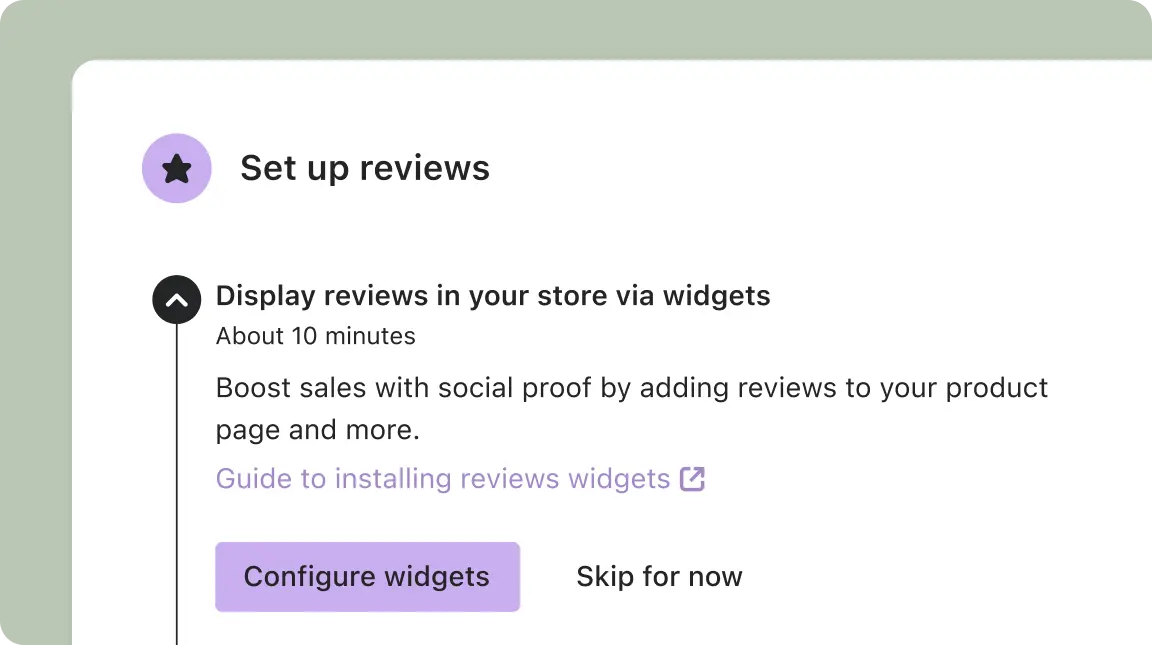Select the star inside the lavender circle
This screenshot has width=1152, height=645.
click(177, 168)
